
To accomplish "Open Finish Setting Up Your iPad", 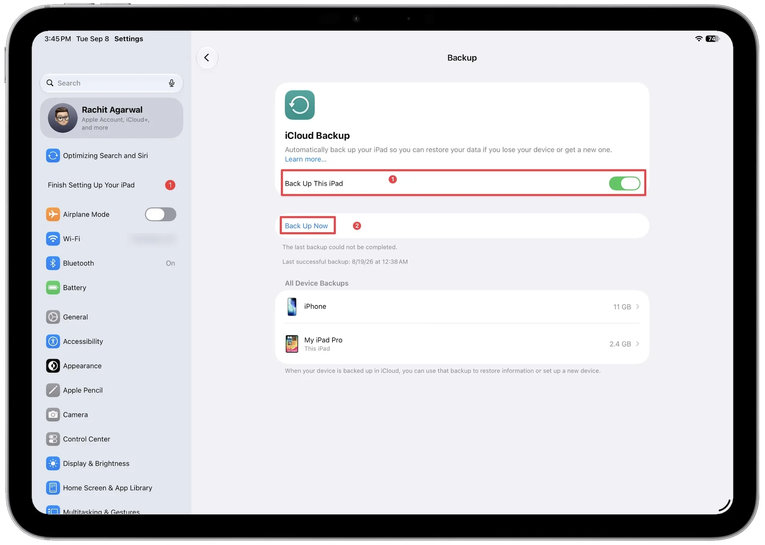I will (x=112, y=185).
